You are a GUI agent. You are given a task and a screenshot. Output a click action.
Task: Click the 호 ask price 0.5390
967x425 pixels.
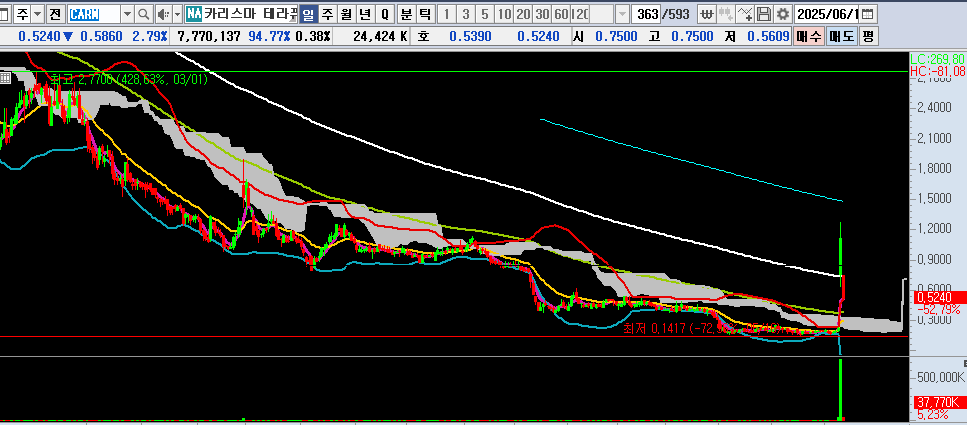[x=470, y=36]
